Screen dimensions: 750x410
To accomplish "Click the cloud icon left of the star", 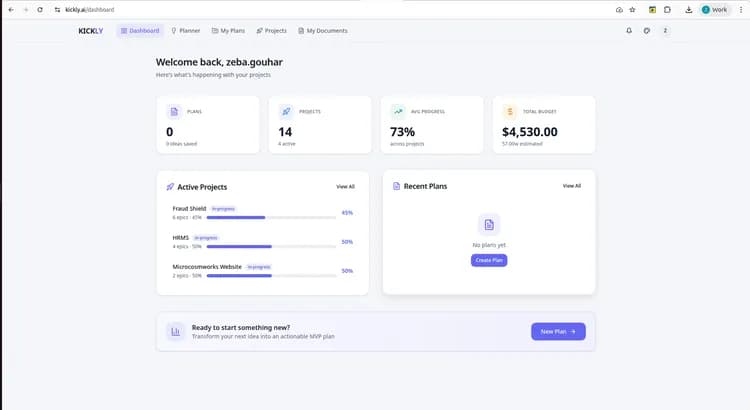I will [619, 10].
